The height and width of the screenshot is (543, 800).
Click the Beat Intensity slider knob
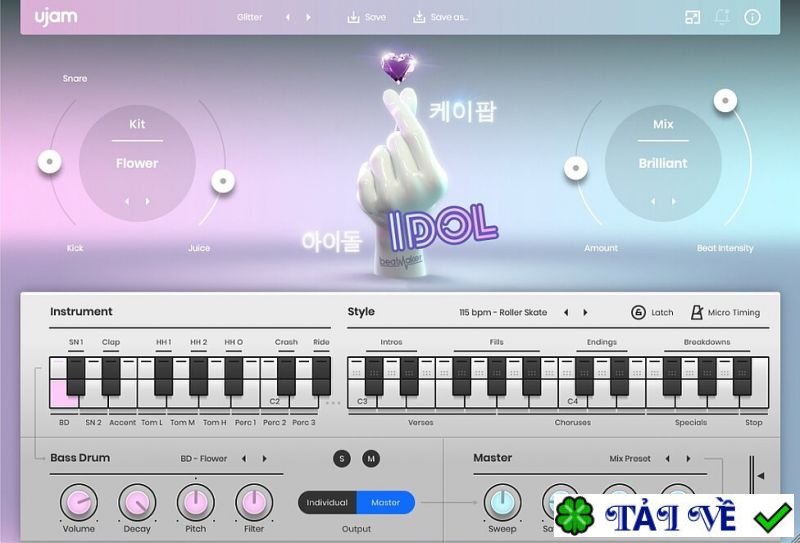[725, 101]
